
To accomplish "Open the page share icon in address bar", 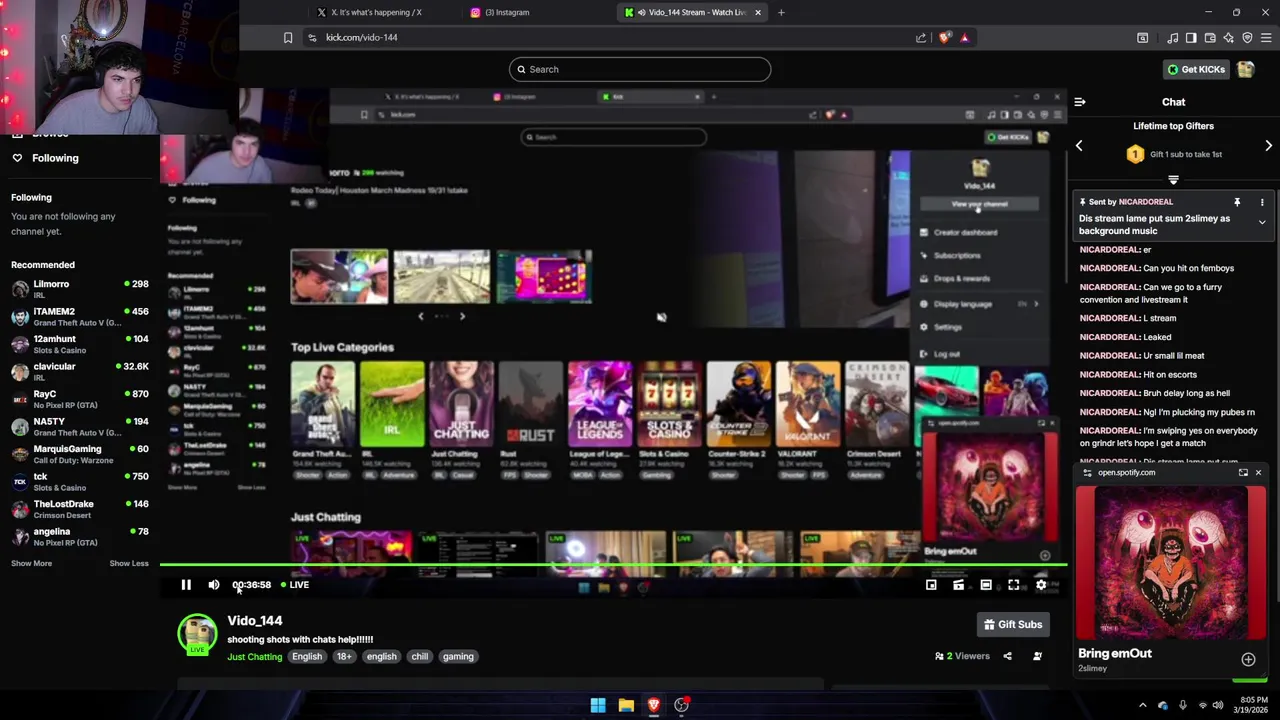I will pyautogui.click(x=921, y=38).
